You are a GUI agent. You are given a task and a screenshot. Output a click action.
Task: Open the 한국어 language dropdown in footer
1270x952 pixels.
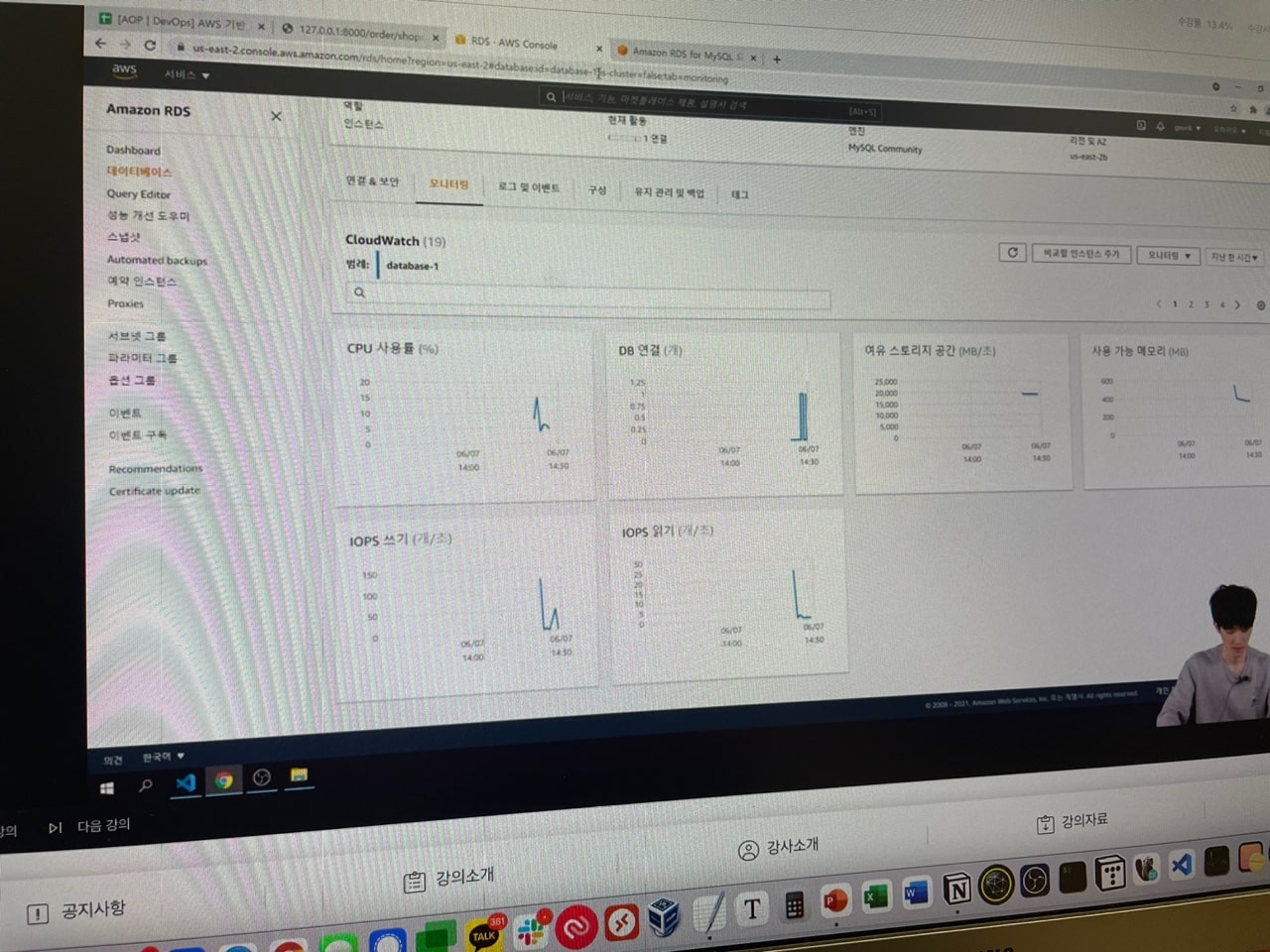[163, 758]
